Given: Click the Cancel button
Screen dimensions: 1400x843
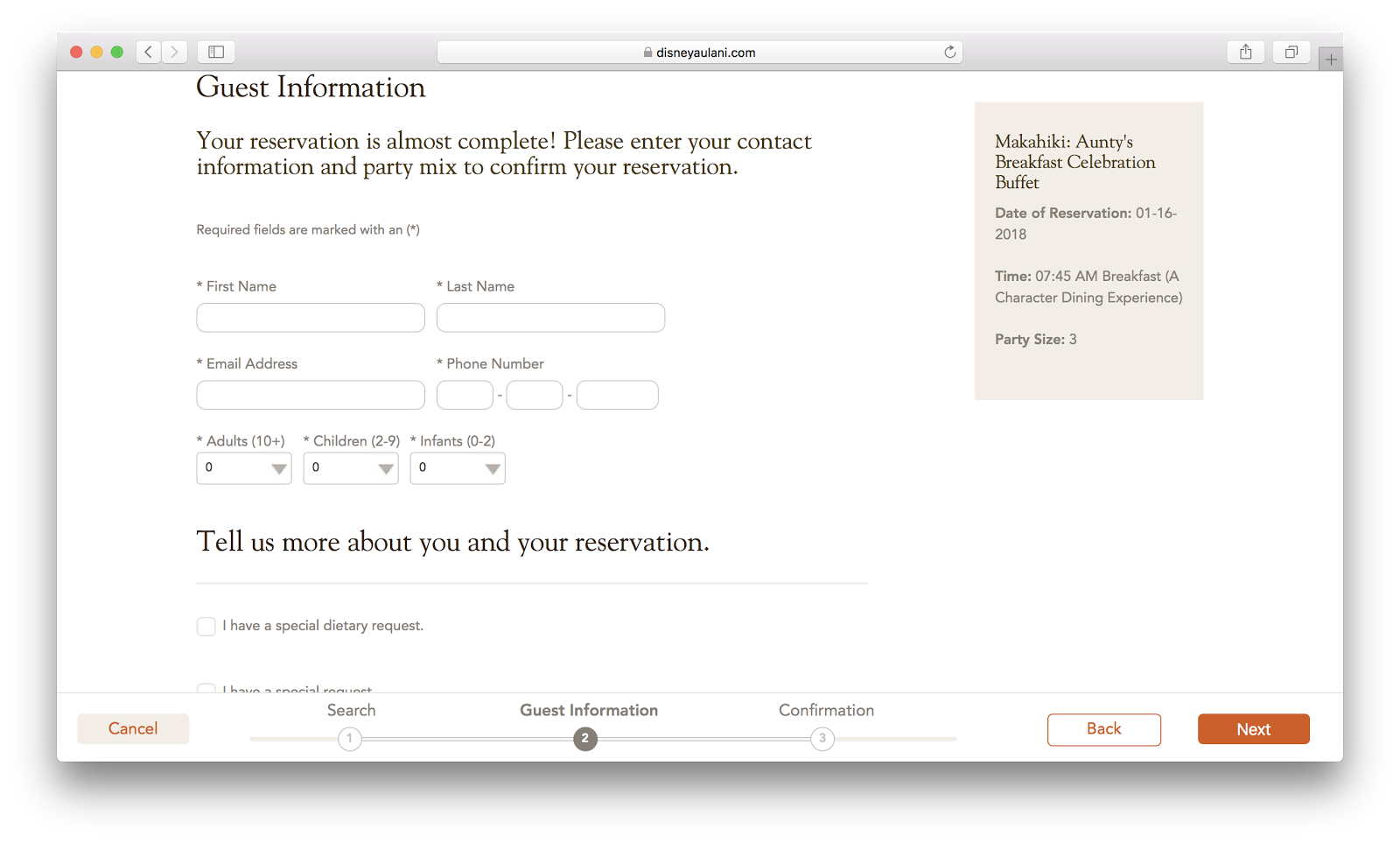Looking at the screenshot, I should (x=133, y=729).
